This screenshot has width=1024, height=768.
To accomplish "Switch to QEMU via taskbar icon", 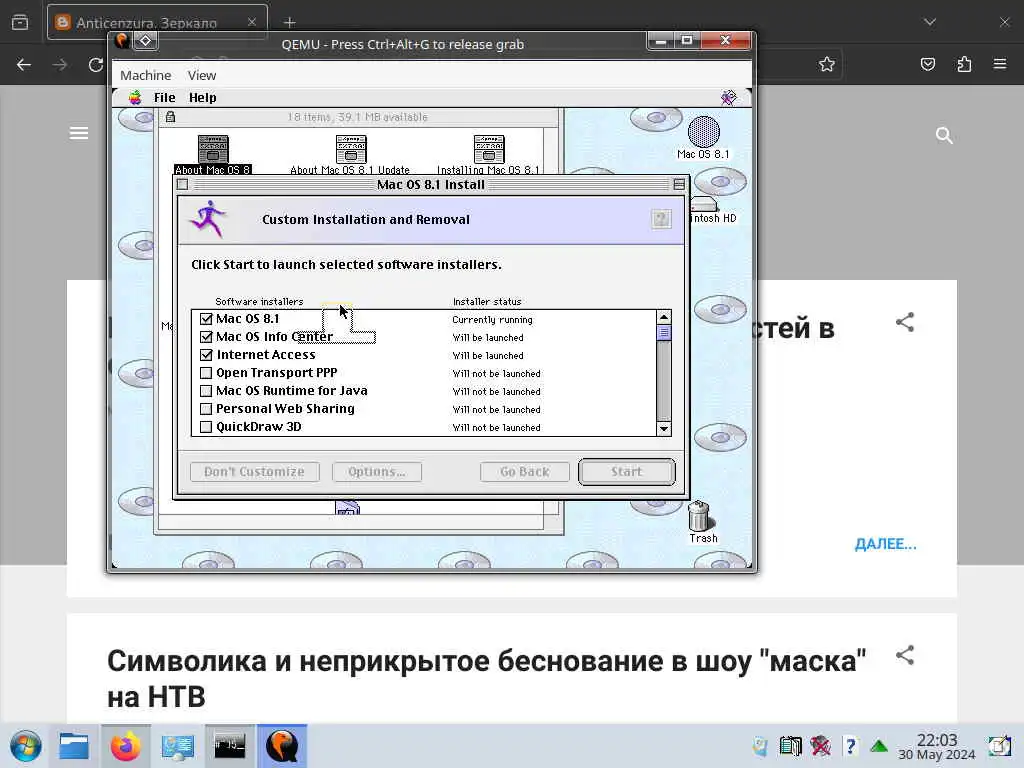I will click(282, 746).
